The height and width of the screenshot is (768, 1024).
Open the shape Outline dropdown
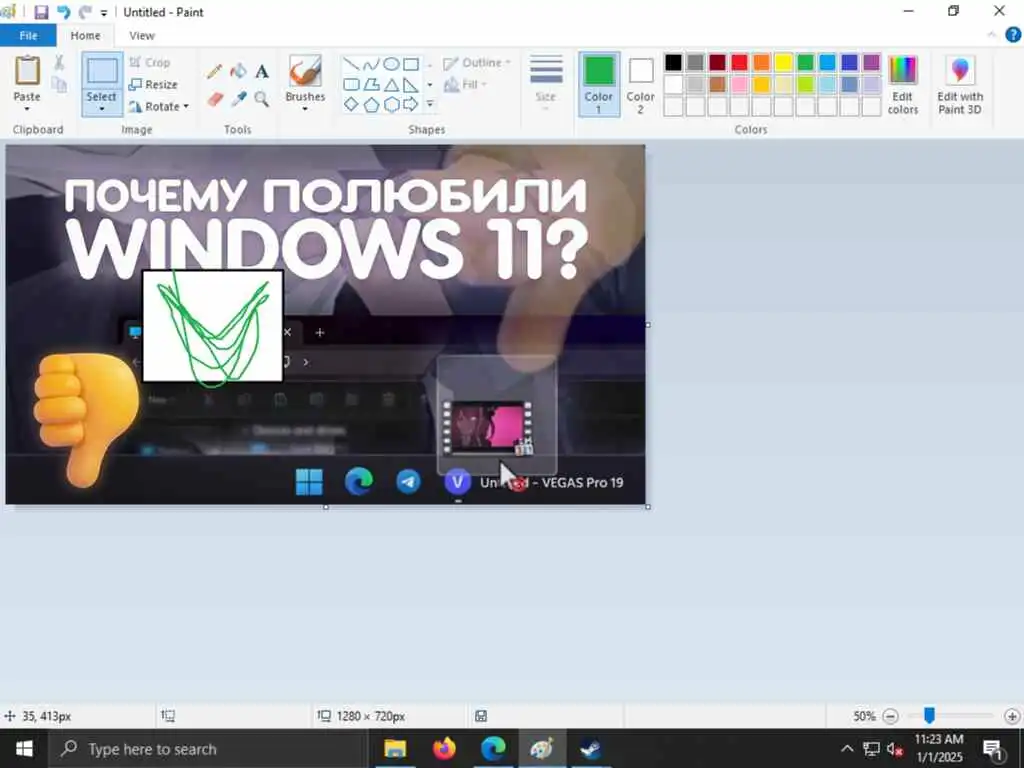click(477, 63)
